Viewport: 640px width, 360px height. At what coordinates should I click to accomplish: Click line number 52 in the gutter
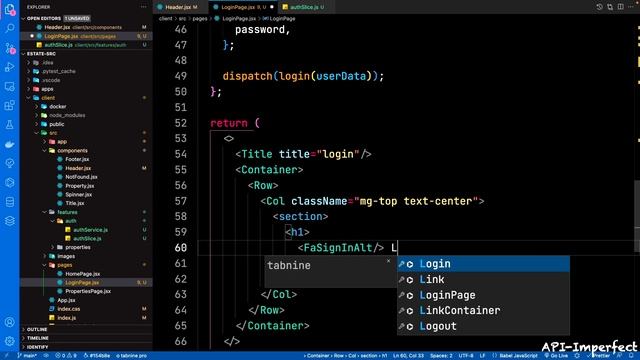(181, 123)
